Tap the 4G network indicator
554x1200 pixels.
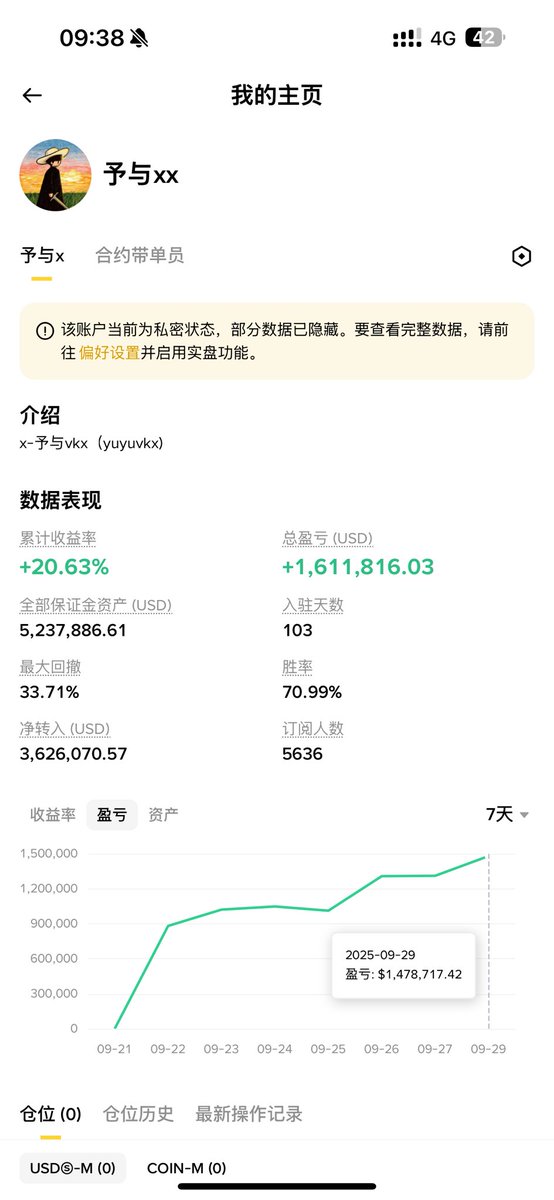[443, 38]
